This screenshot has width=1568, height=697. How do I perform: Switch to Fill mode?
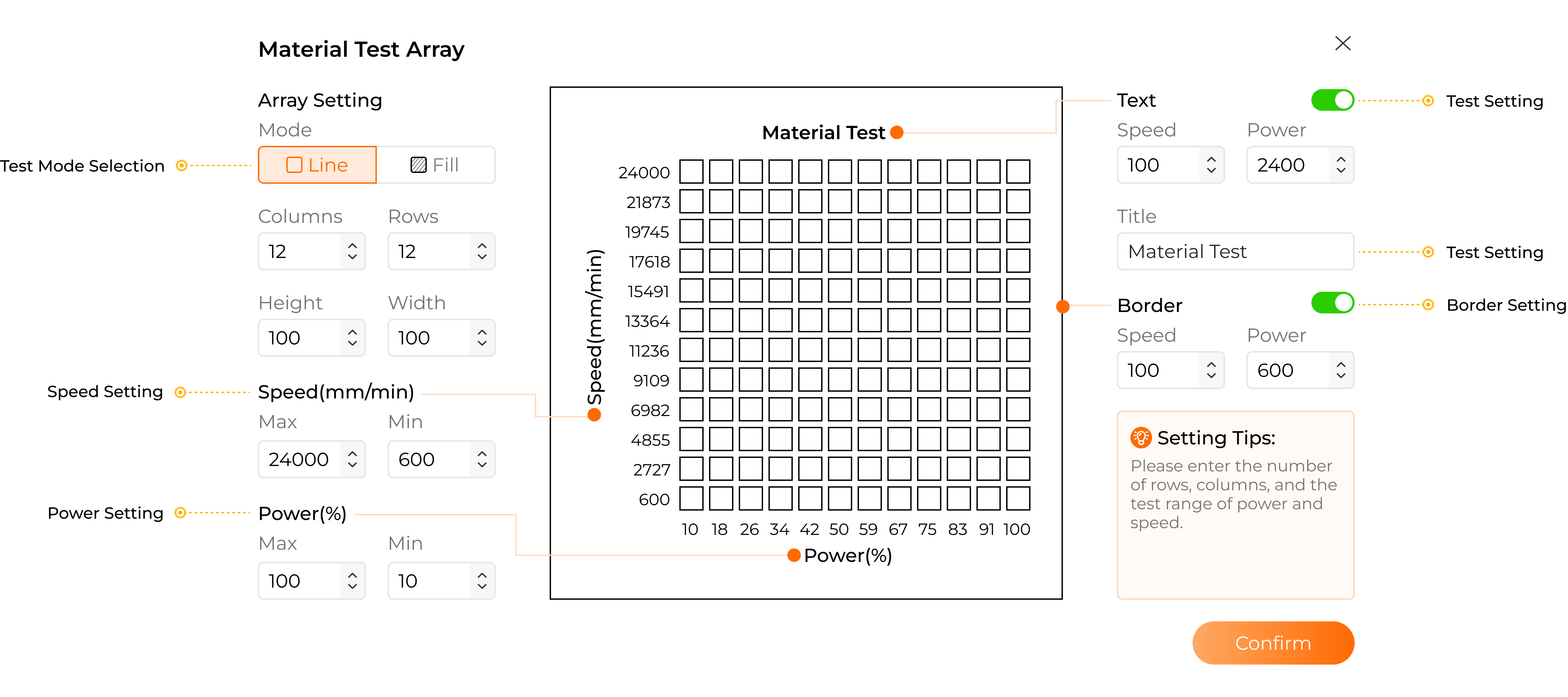436,165
